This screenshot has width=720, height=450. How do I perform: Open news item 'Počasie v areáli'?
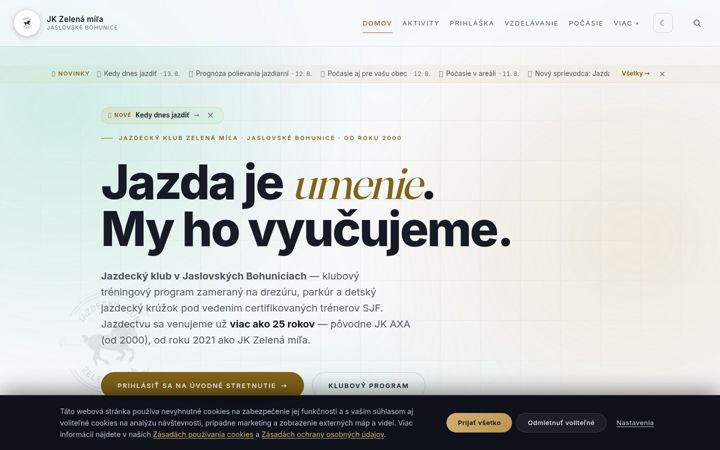click(x=479, y=73)
